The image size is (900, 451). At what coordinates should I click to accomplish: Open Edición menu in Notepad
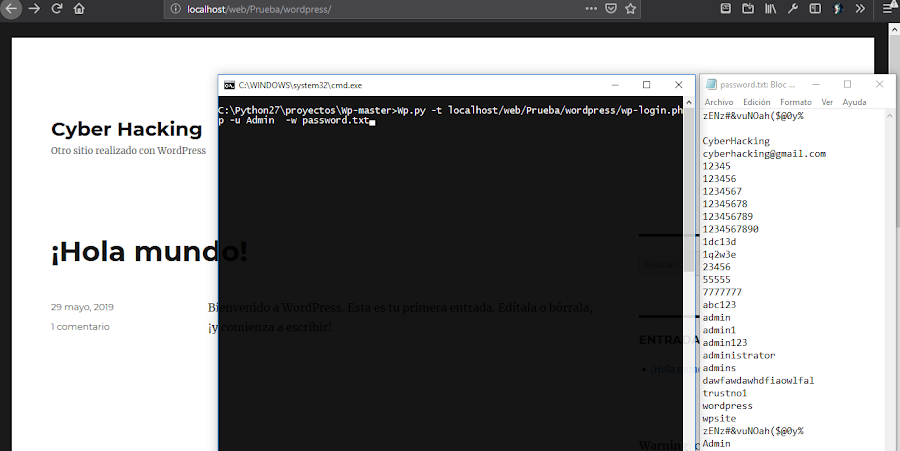(757, 102)
